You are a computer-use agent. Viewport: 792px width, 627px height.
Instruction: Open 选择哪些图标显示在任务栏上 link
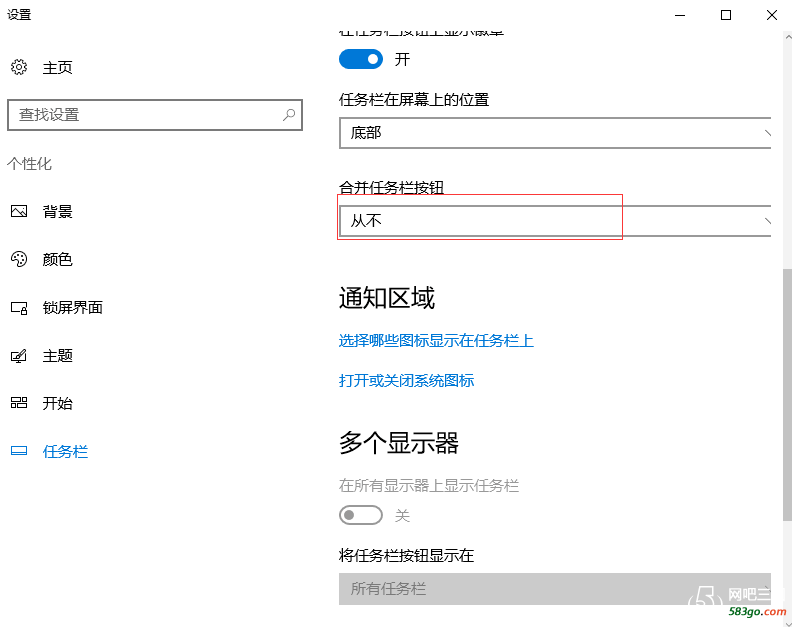[x=436, y=341]
